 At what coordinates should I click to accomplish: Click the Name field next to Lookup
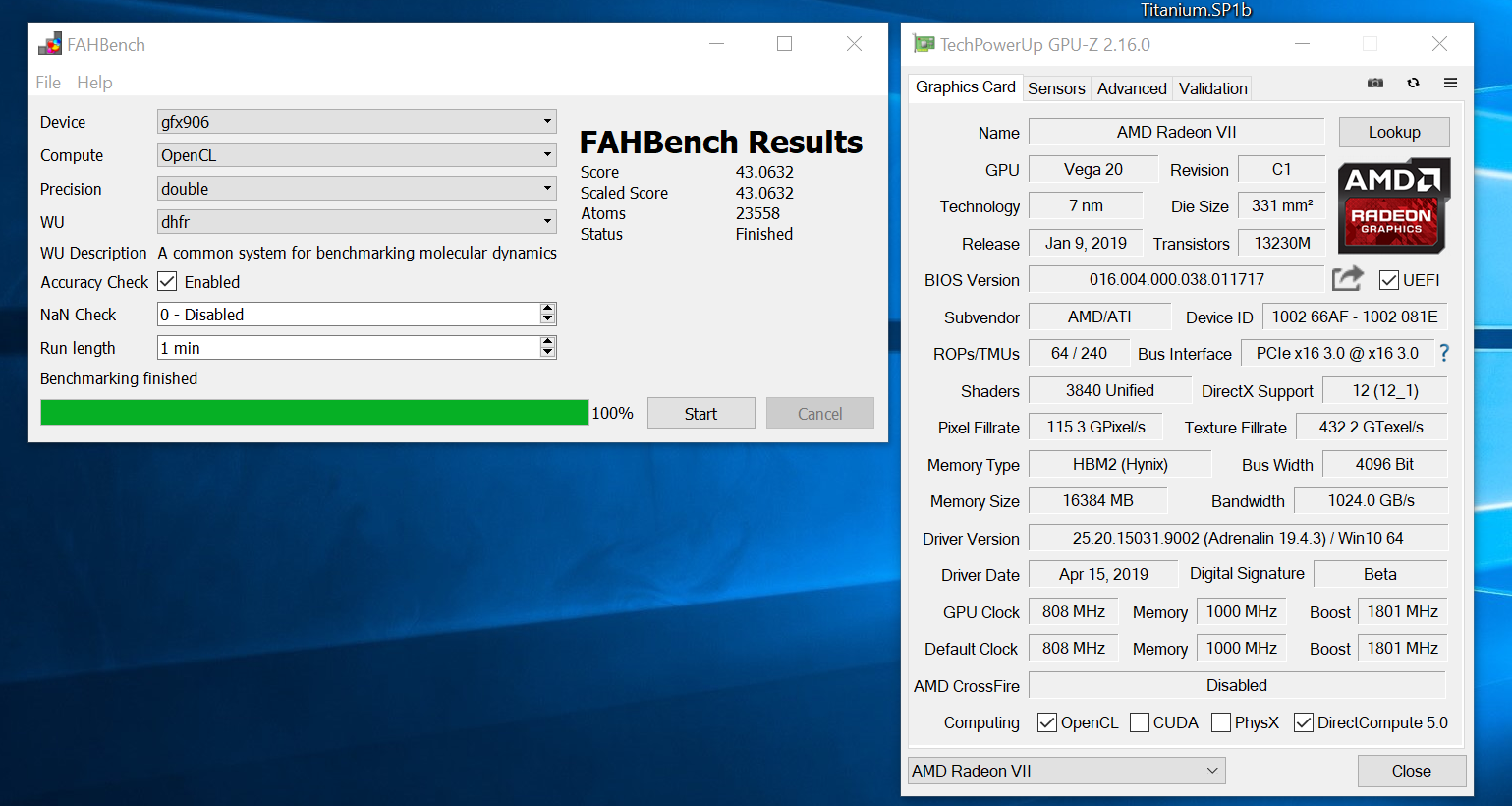point(1177,132)
